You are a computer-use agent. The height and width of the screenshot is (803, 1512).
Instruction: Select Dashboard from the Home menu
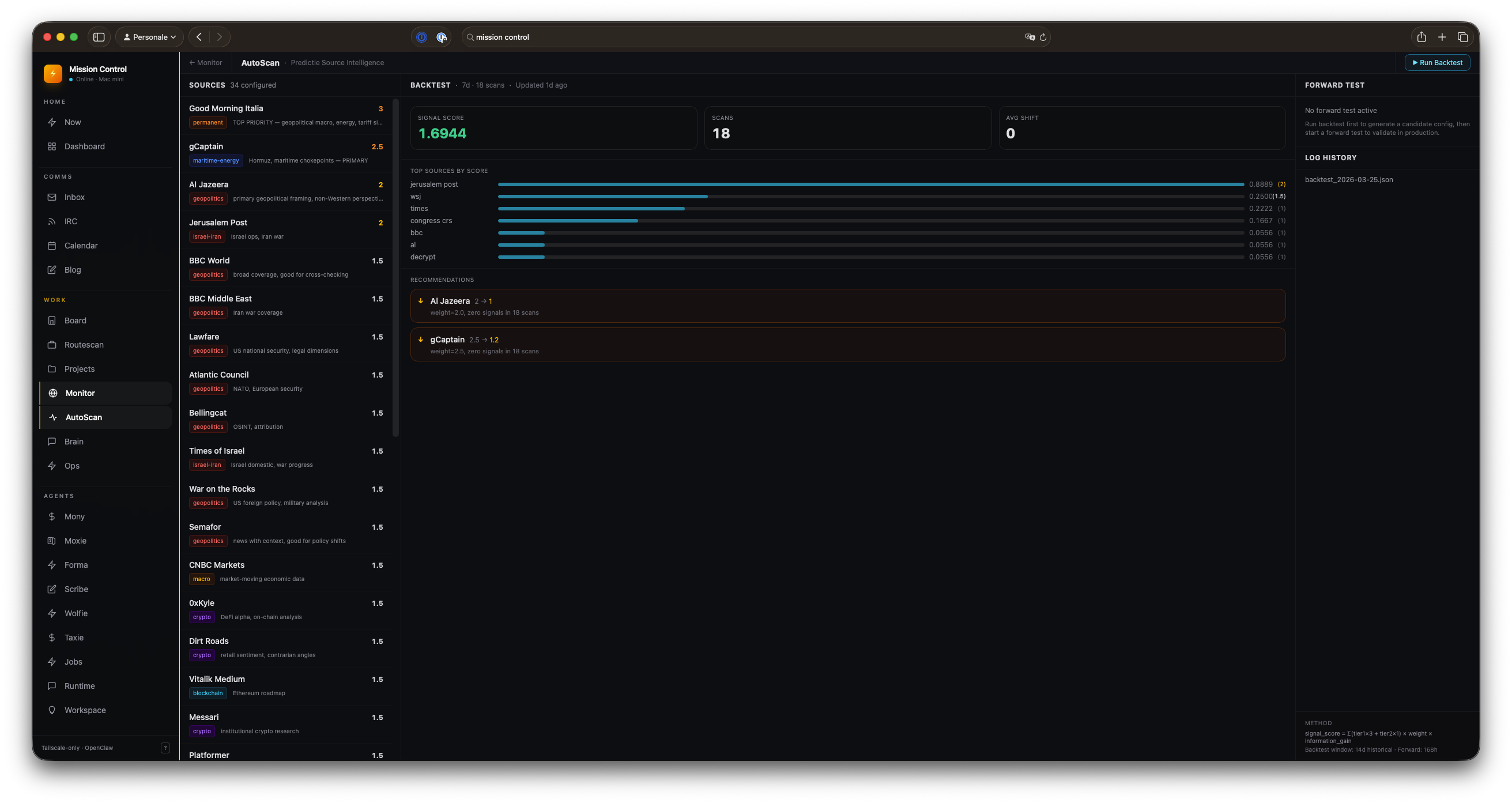tap(85, 146)
